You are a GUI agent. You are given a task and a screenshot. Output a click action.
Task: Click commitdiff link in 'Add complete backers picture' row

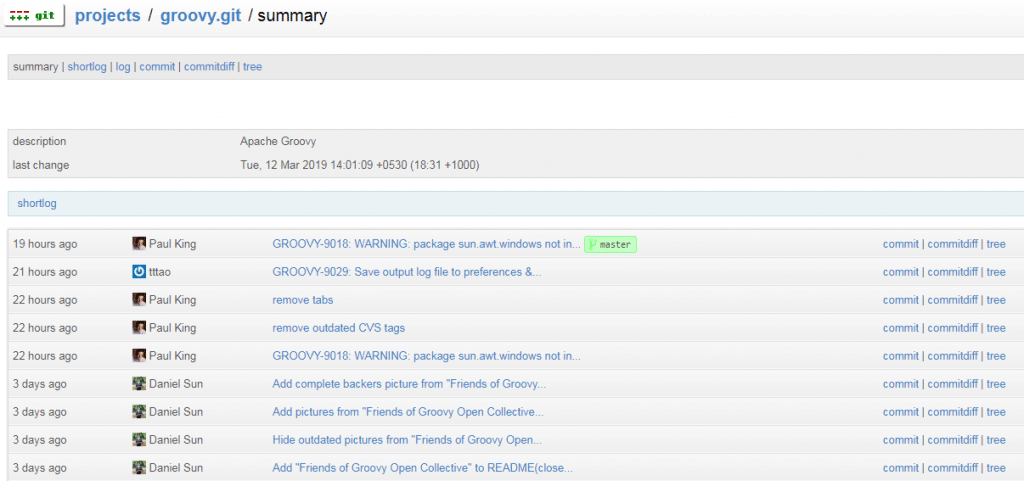pyautogui.click(x=953, y=384)
